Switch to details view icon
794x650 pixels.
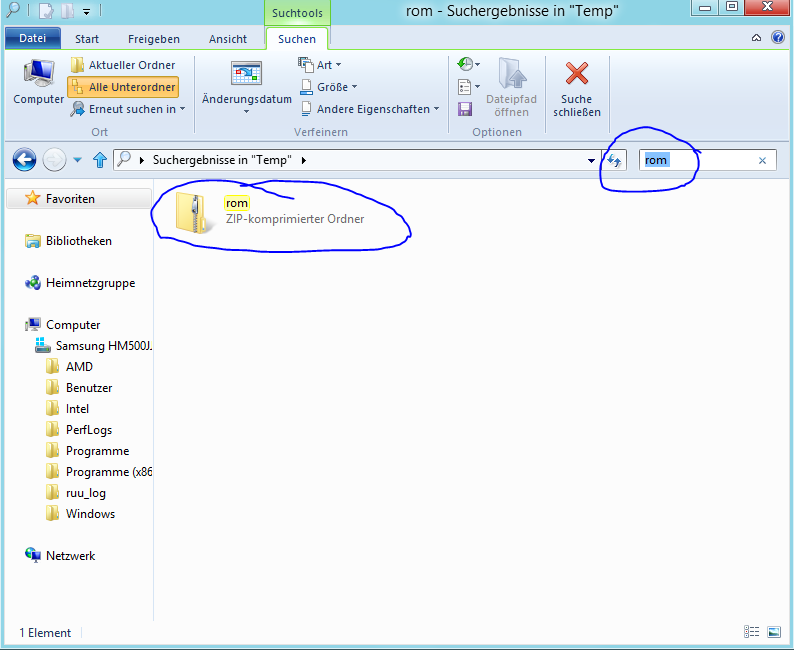coord(751,632)
